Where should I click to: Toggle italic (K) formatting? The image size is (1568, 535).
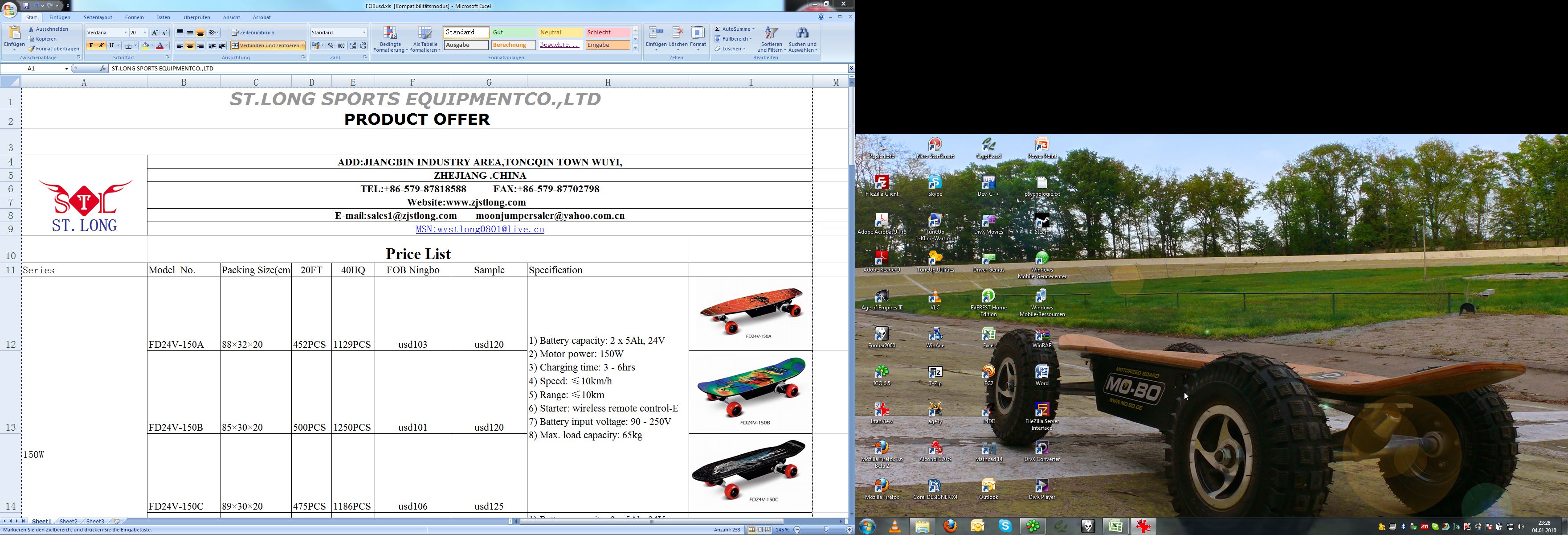pos(101,46)
